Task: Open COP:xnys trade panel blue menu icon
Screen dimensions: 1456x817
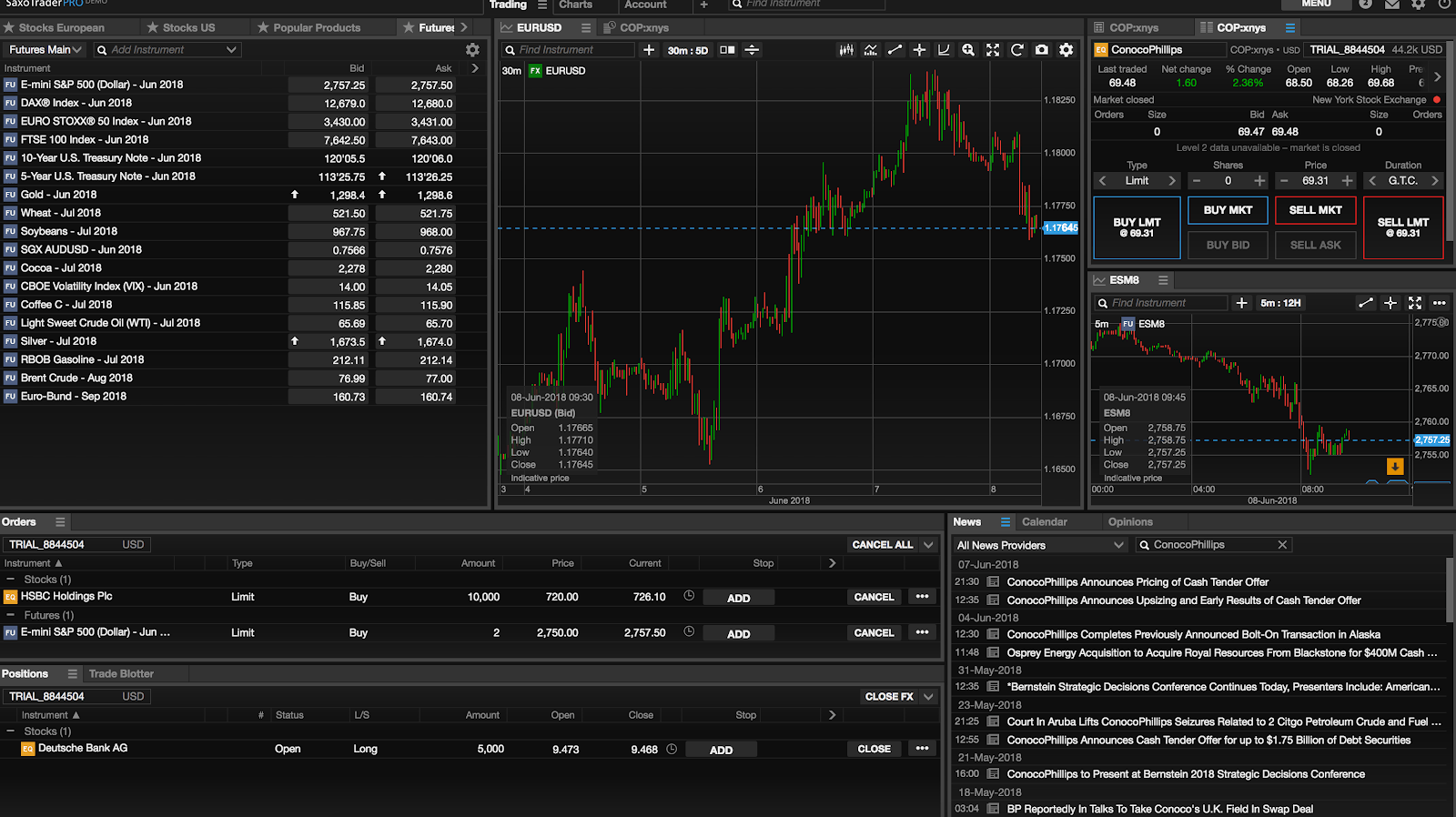Action: pyautogui.click(x=1289, y=27)
